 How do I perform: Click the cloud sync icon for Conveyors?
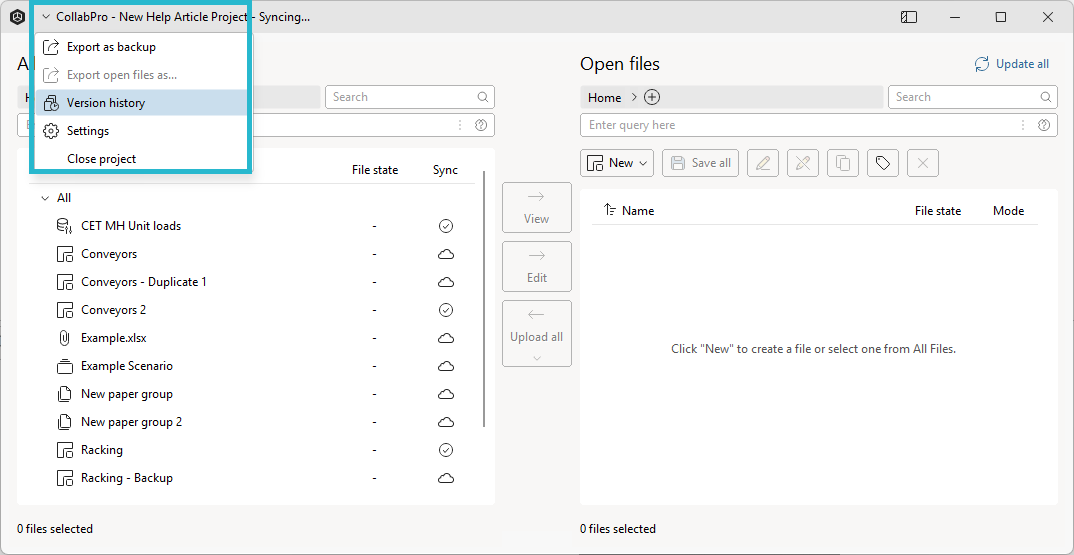(x=446, y=254)
